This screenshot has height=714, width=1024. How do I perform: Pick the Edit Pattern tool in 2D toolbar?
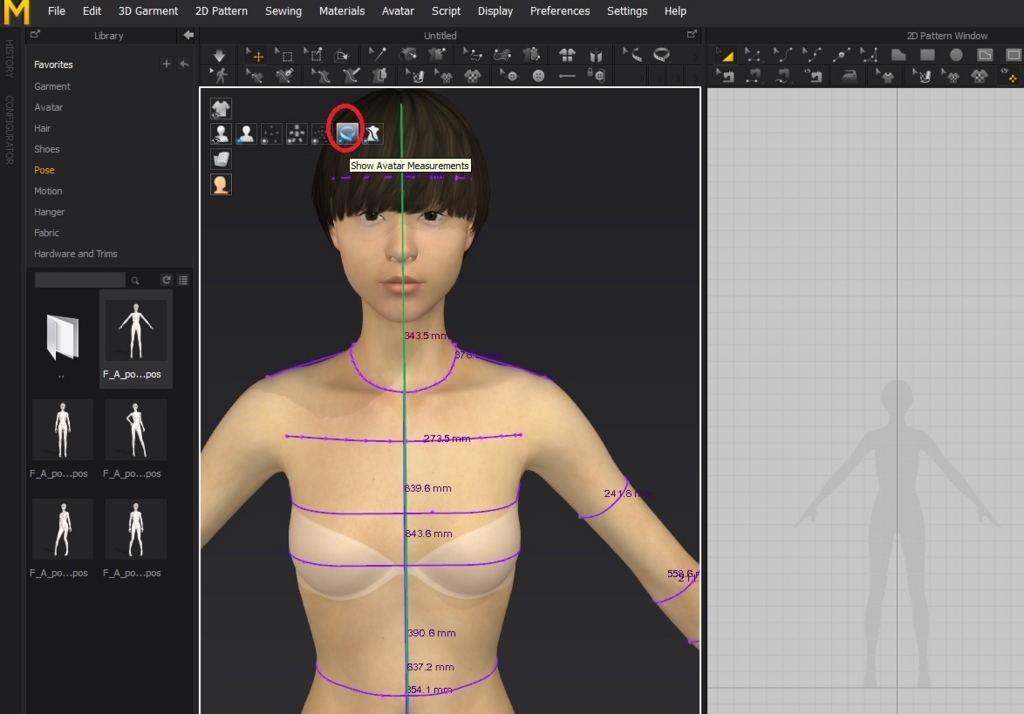coord(754,56)
